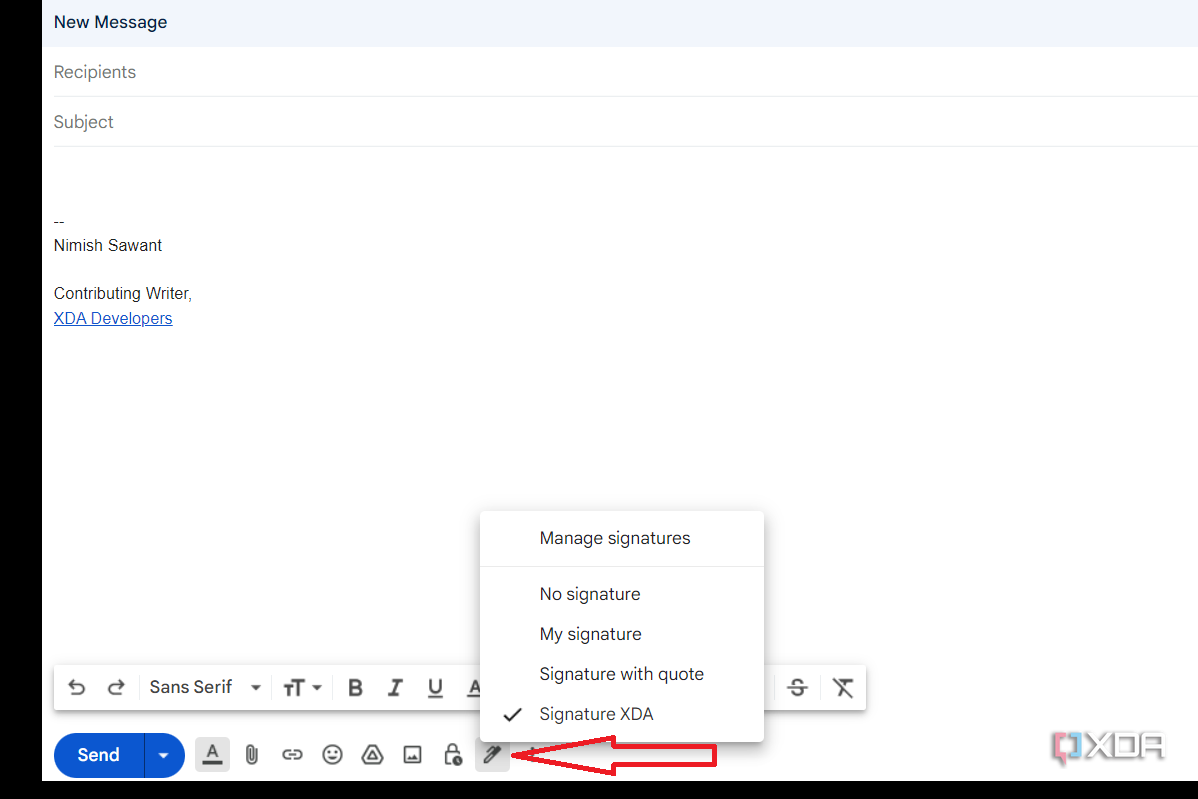
Task: Toggle bold formatting
Action: pyautogui.click(x=355, y=687)
